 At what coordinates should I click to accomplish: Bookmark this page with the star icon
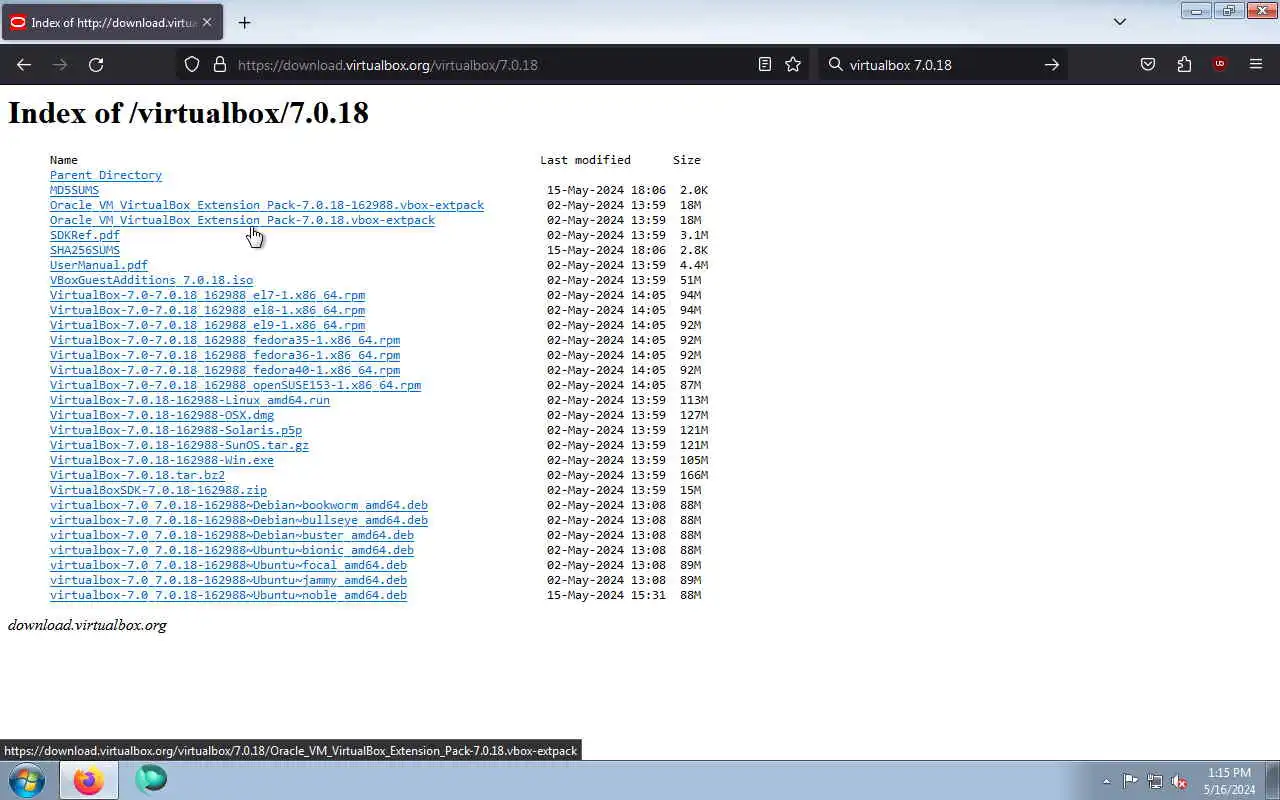coord(793,64)
